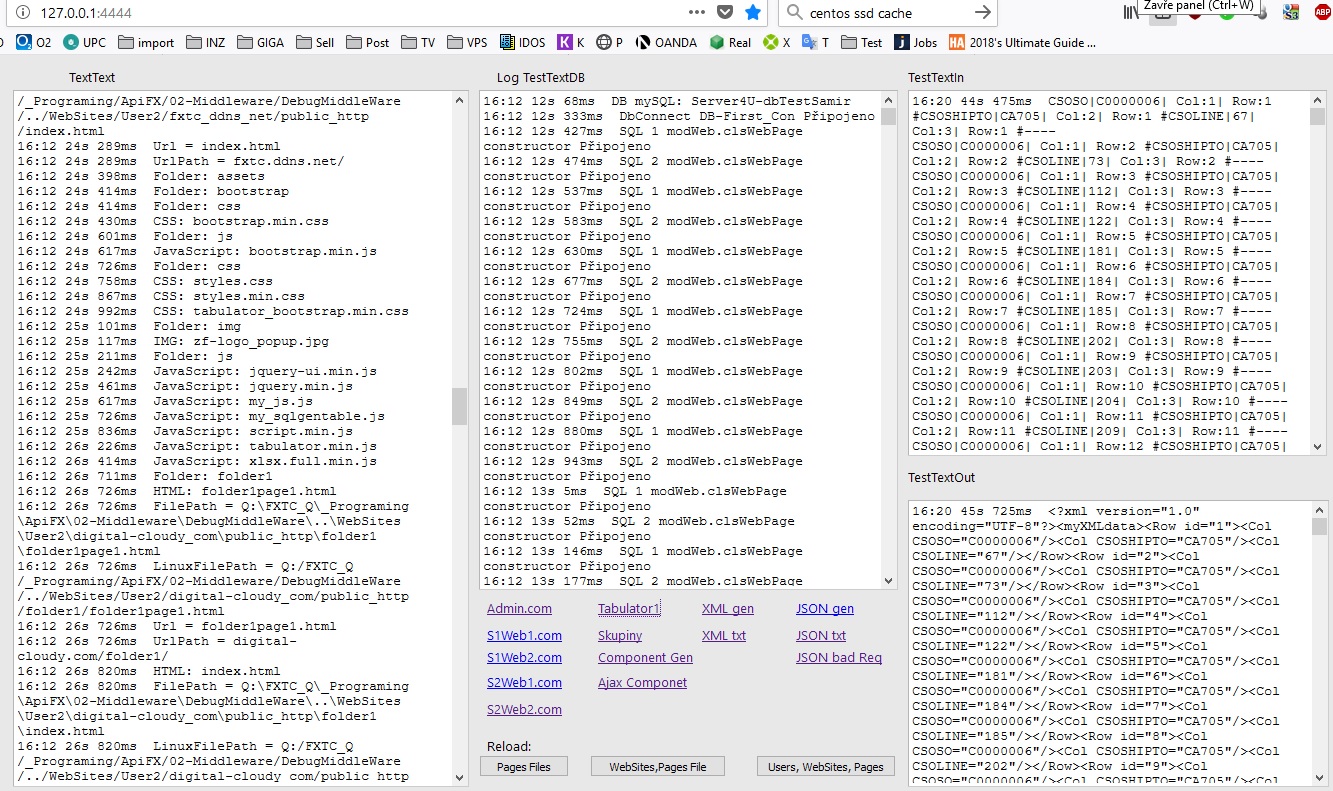Open the Component Gen link

pyautogui.click(x=645, y=658)
